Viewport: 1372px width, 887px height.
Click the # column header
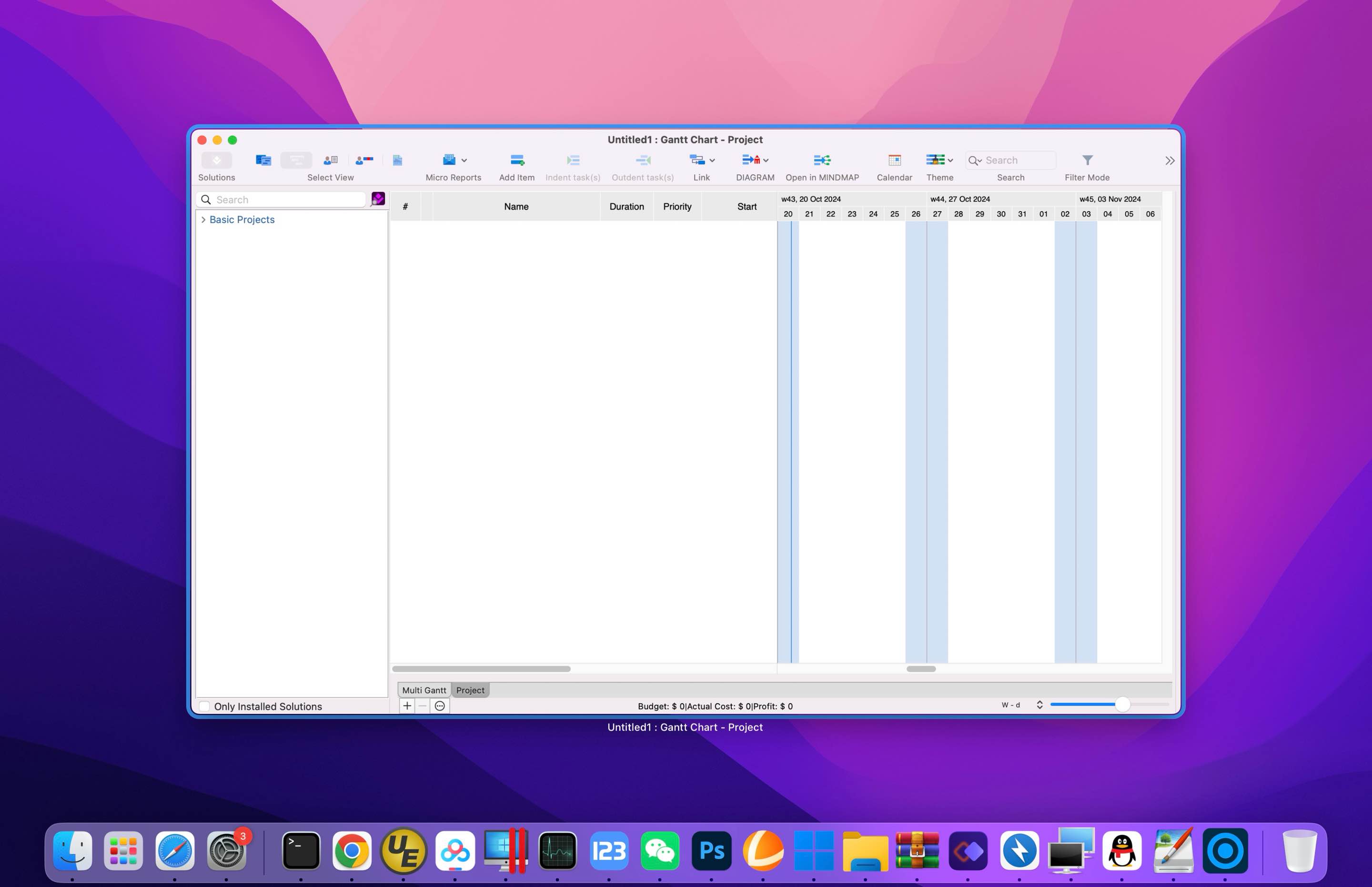(x=405, y=206)
